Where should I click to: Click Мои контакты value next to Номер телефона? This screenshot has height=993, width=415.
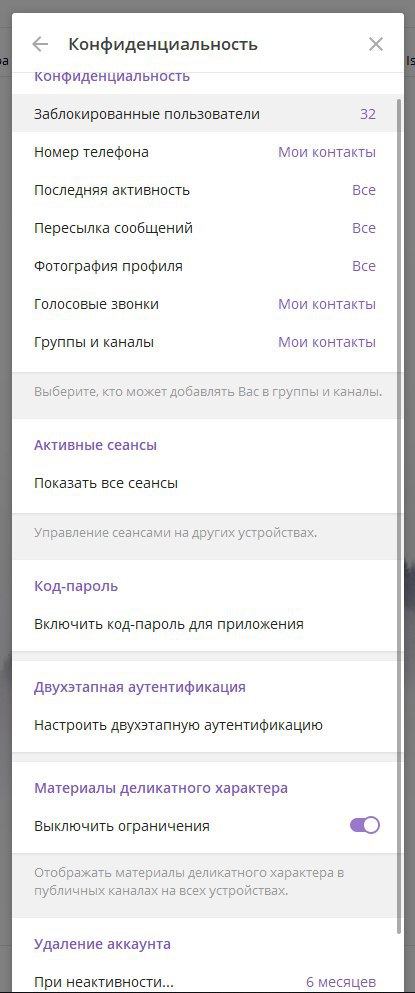327,152
